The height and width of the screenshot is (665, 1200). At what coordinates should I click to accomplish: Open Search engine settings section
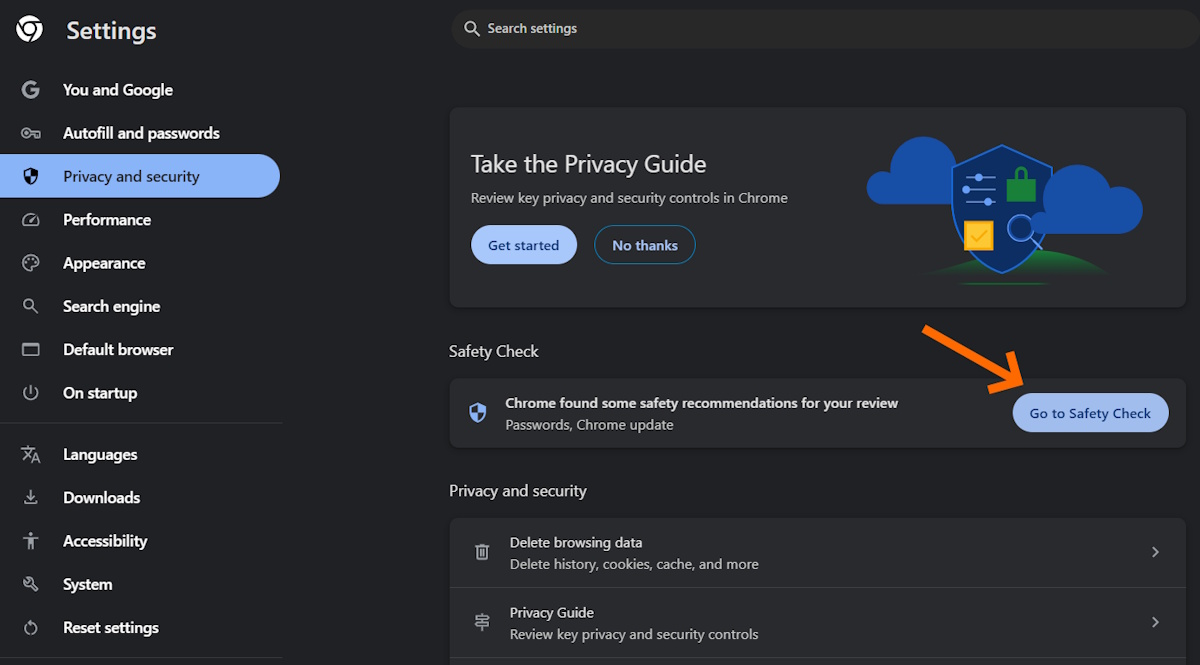pos(111,307)
